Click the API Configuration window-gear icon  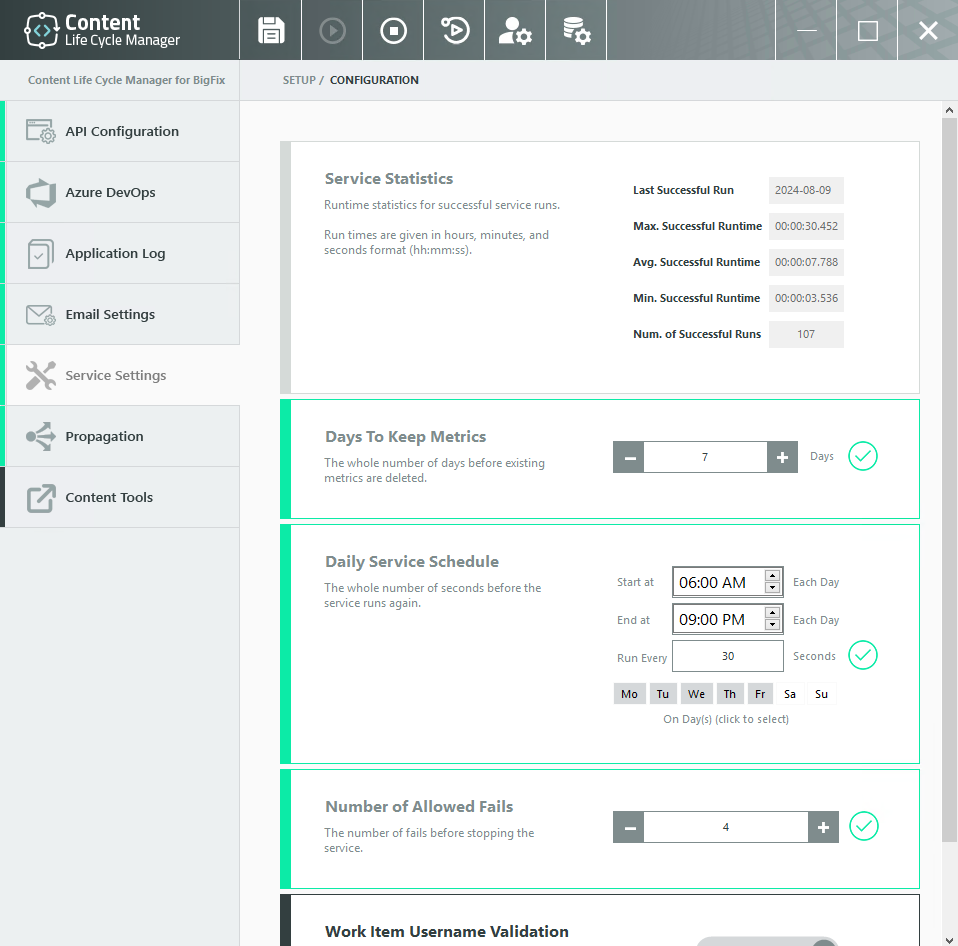coord(40,131)
